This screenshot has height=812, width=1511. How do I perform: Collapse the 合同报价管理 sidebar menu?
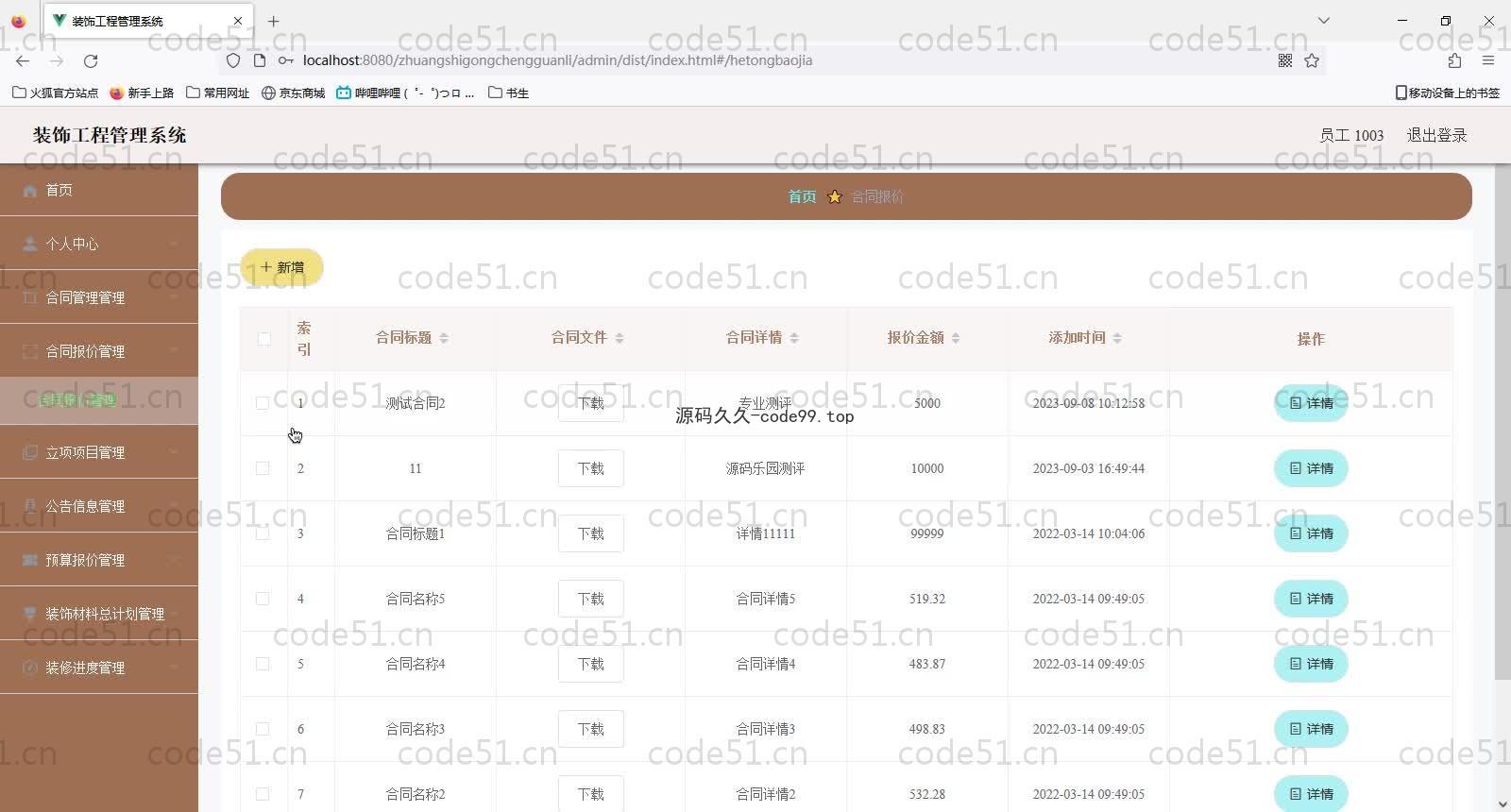99,351
